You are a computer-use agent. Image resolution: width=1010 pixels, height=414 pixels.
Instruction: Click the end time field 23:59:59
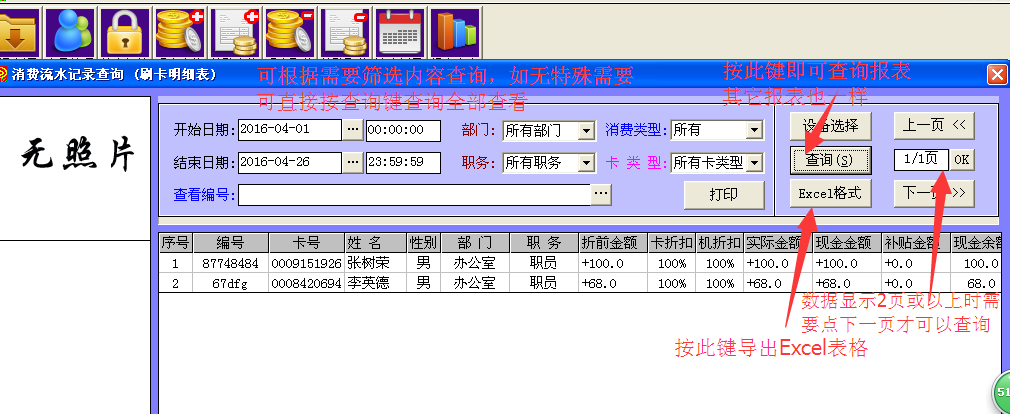403,163
